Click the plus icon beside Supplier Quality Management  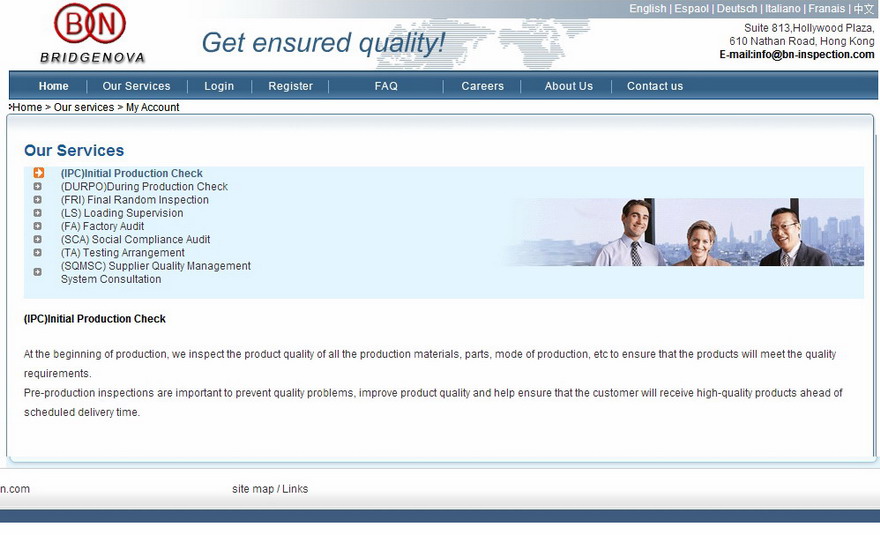(38, 272)
